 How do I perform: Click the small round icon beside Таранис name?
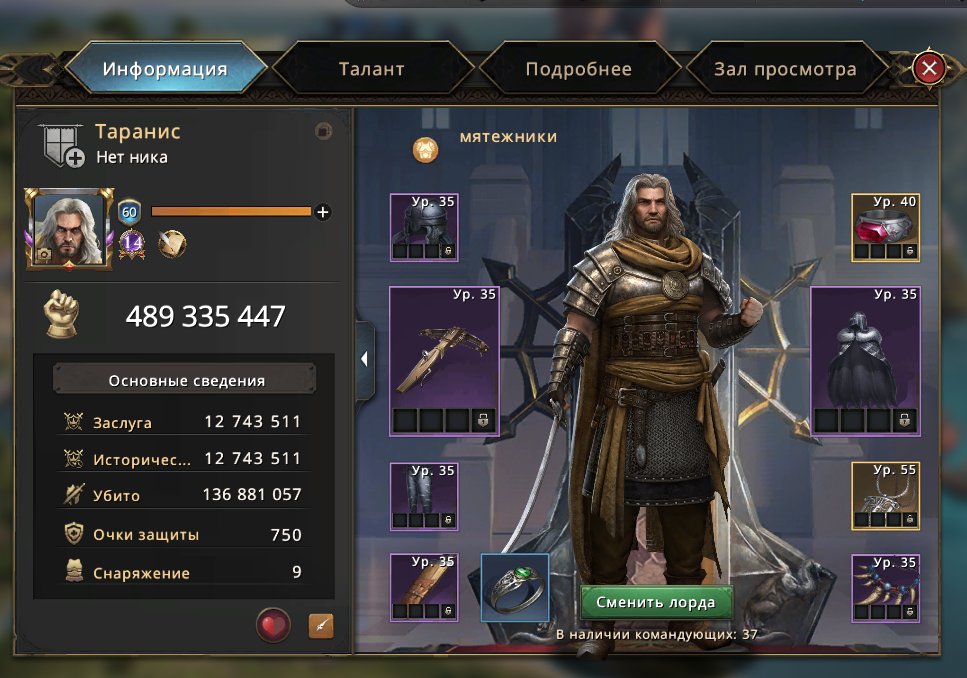click(323, 131)
